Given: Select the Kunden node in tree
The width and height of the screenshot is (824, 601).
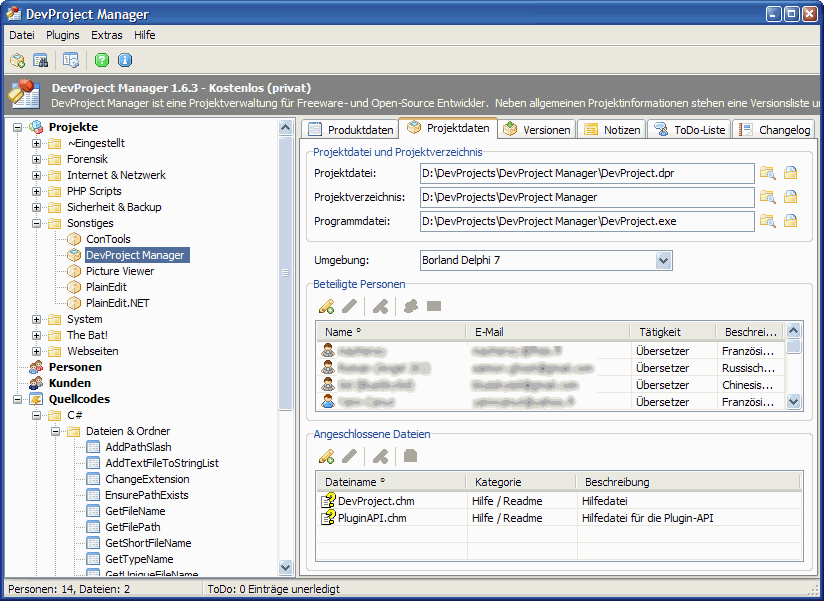Looking at the screenshot, I should click(70, 383).
